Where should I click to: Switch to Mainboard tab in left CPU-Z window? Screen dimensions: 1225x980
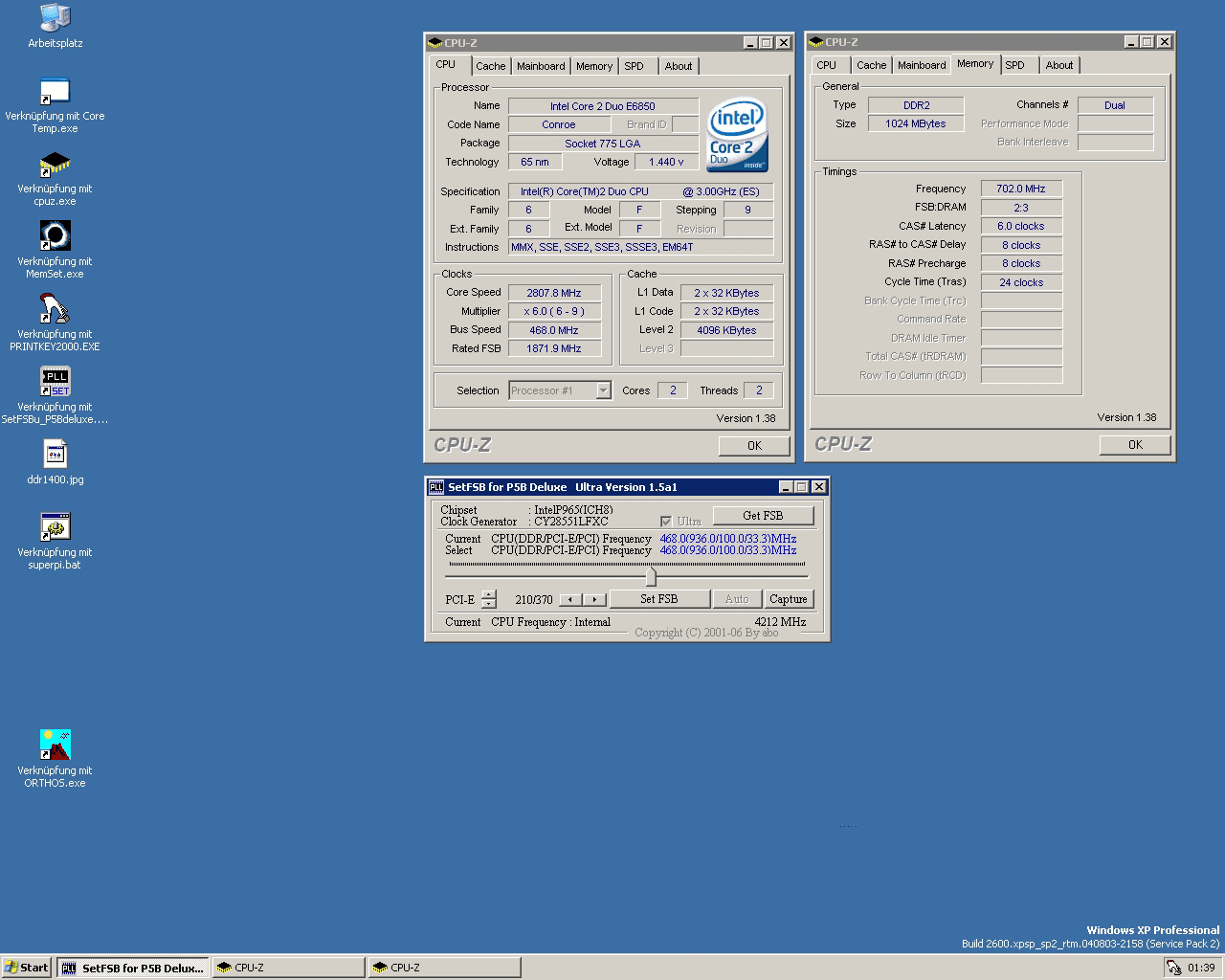click(x=541, y=66)
